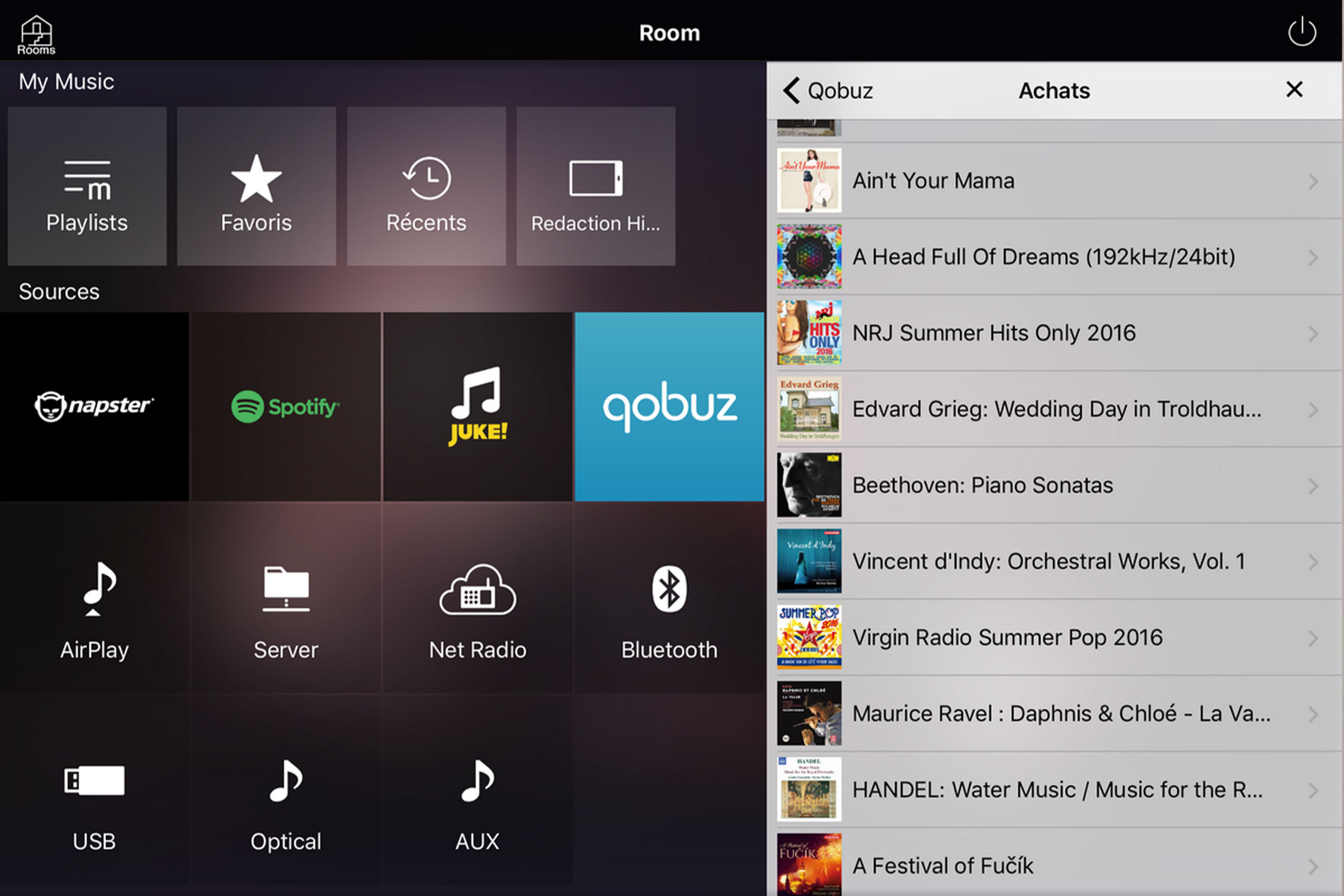Select the Spotify source tile
The image size is (1344, 896).
tap(286, 406)
